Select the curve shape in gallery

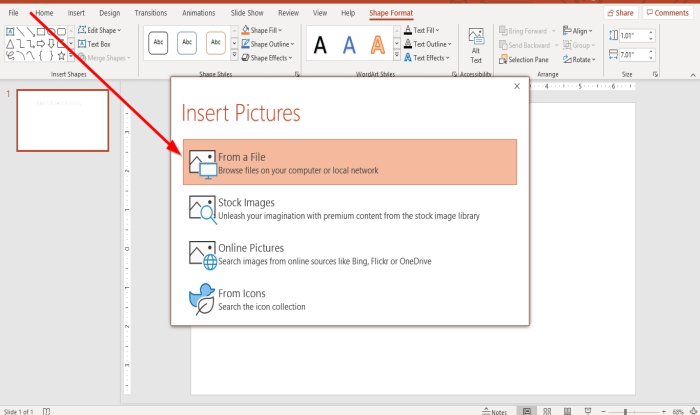pos(31,56)
